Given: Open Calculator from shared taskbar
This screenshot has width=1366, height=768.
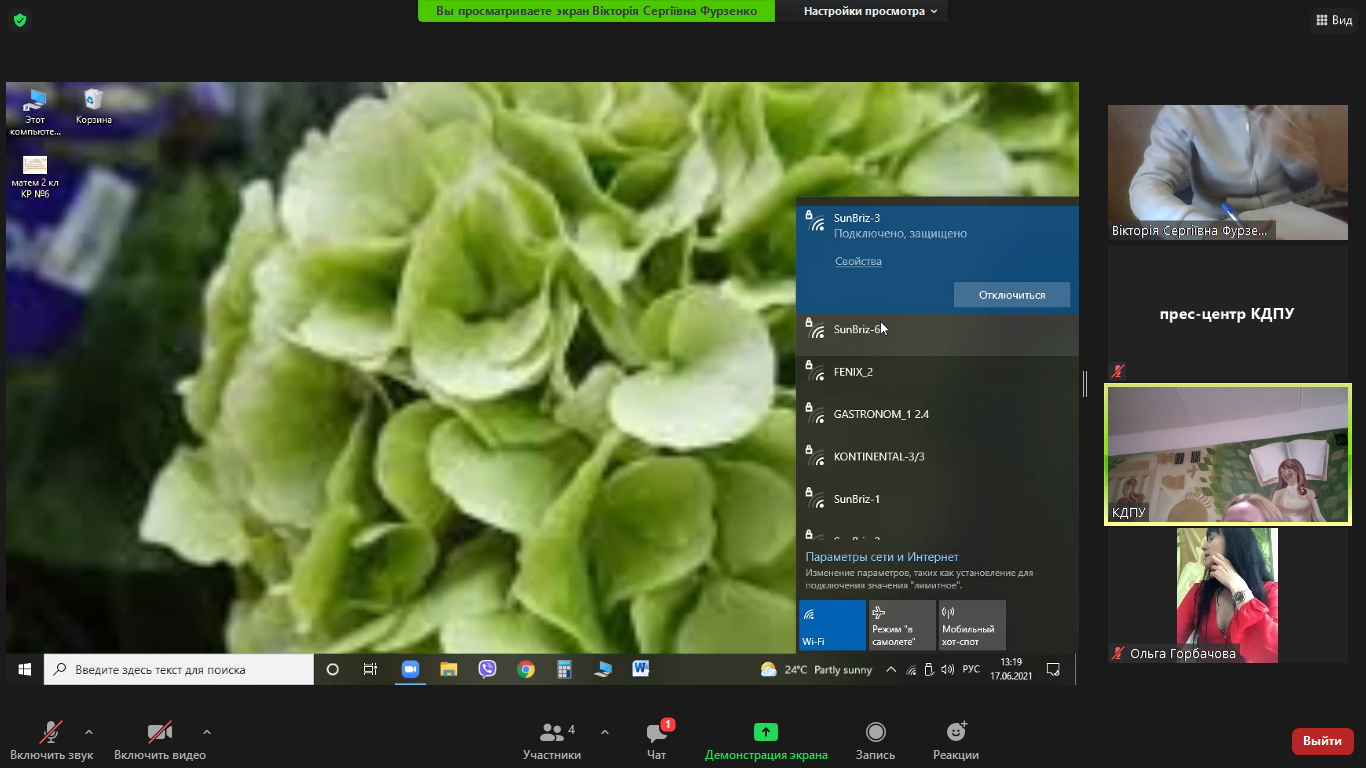Looking at the screenshot, I should [x=564, y=670].
